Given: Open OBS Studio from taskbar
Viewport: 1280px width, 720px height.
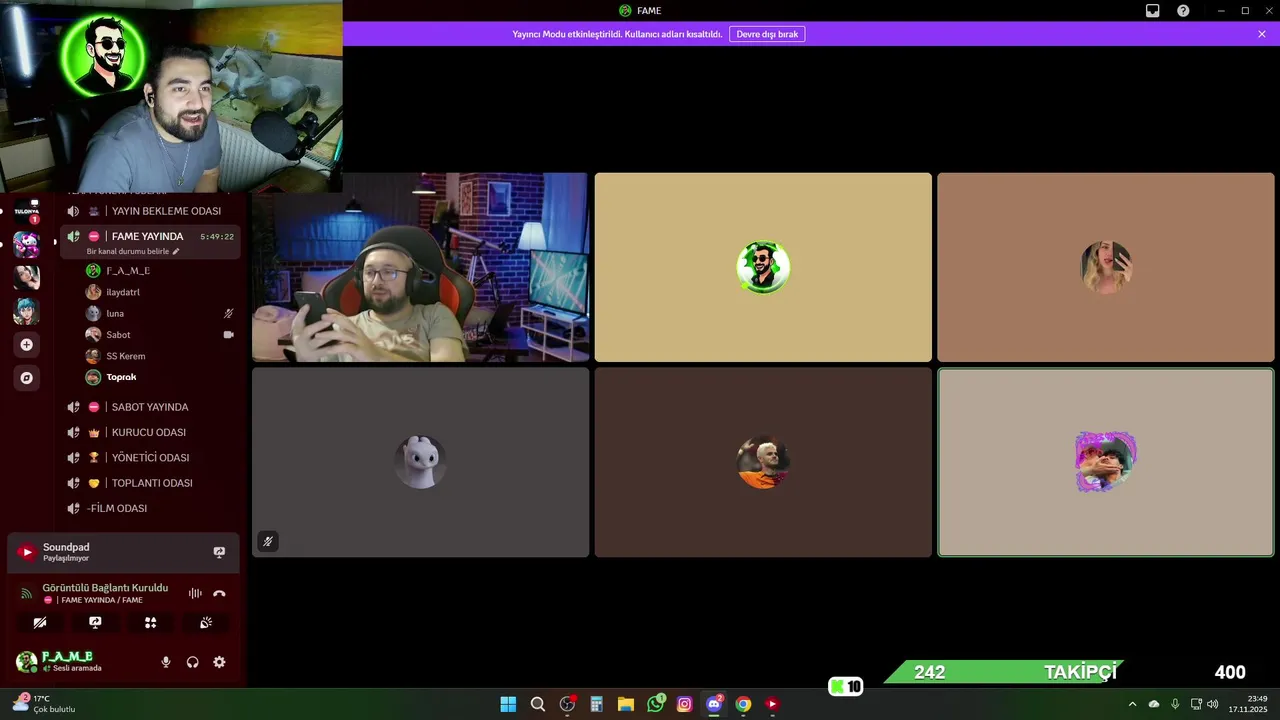Looking at the screenshot, I should [567, 704].
